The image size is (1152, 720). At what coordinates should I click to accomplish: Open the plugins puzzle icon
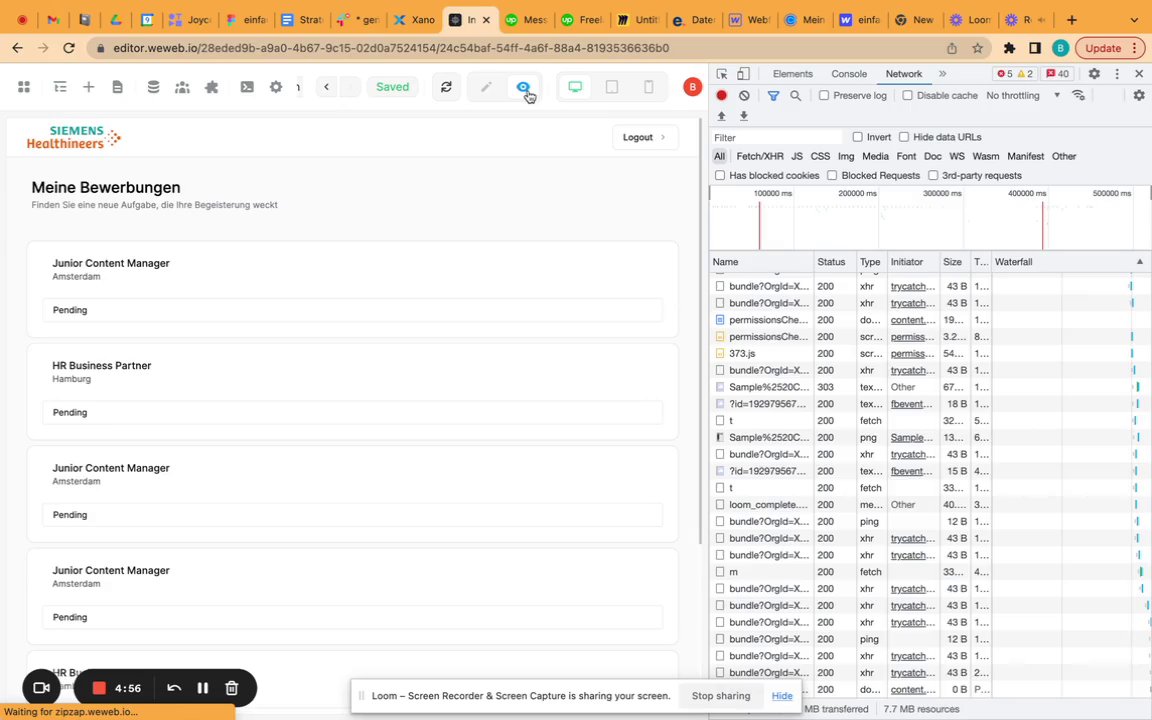212,87
